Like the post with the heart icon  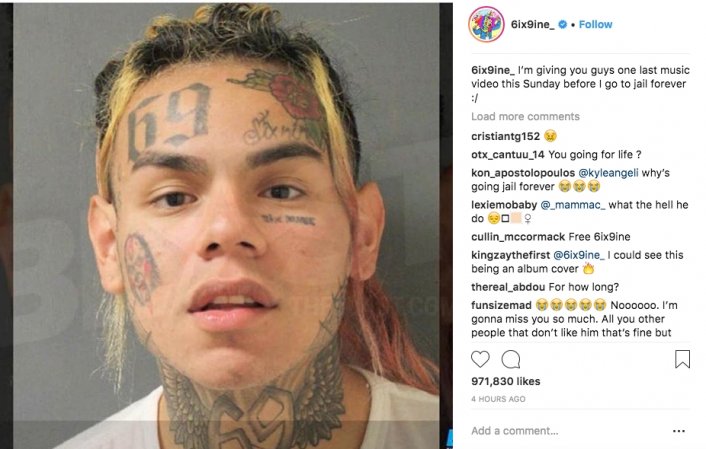tap(480, 359)
